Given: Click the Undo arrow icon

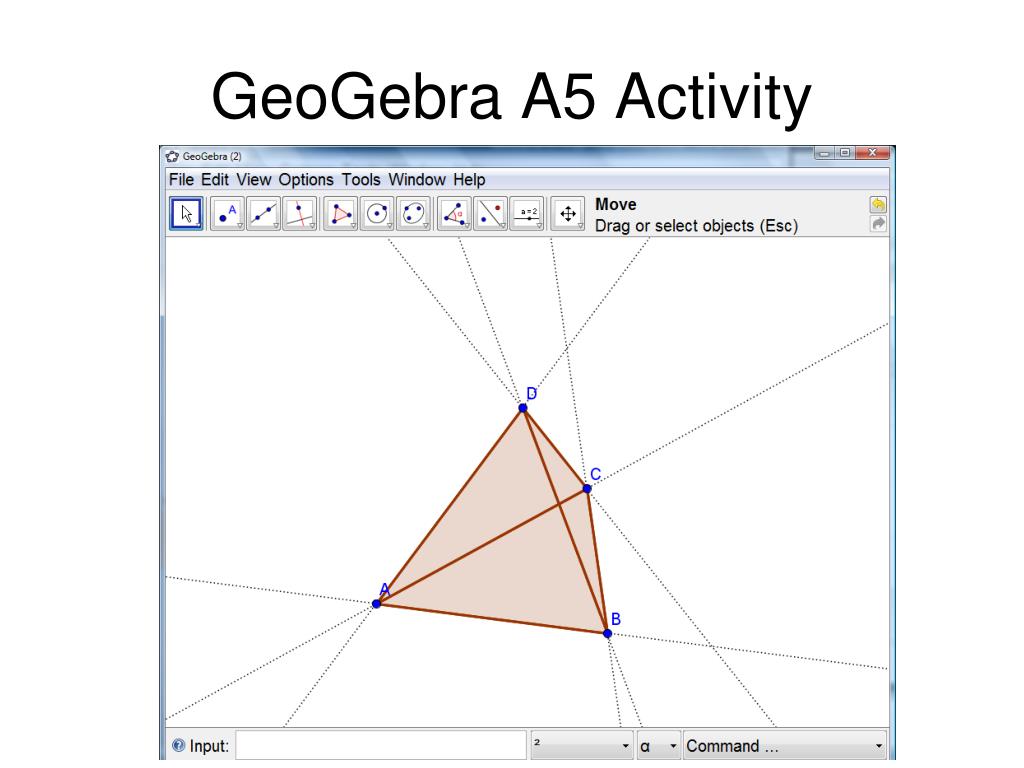Looking at the screenshot, I should coord(878,204).
